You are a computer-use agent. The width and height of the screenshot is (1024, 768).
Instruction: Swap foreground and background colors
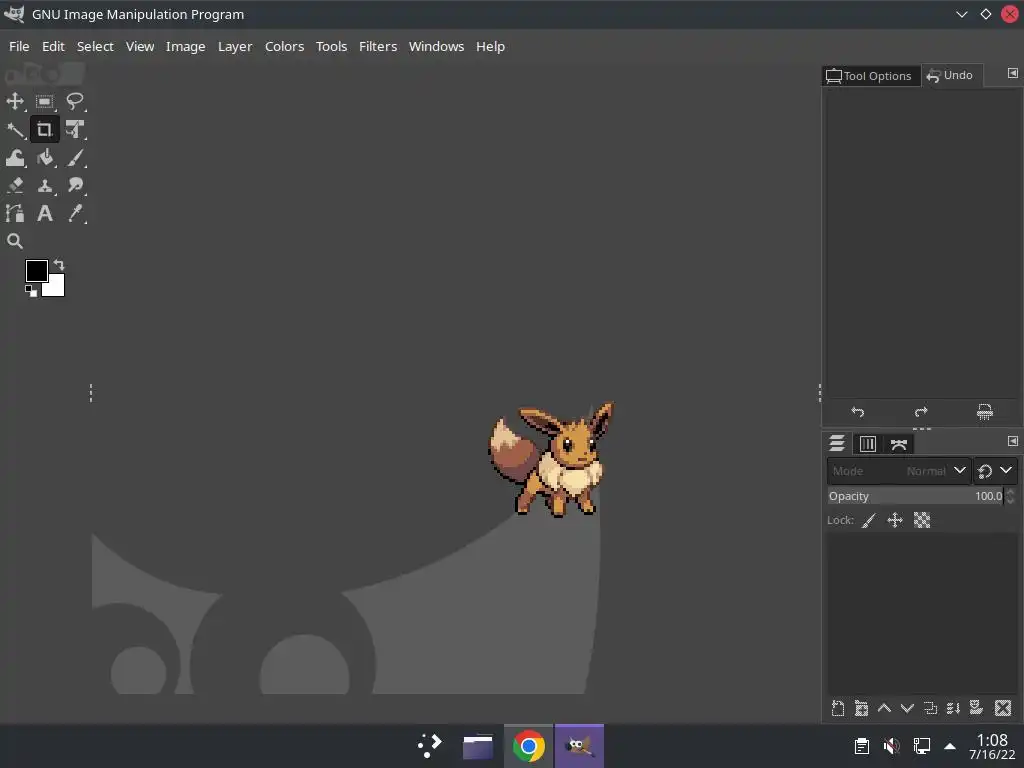coord(59,264)
